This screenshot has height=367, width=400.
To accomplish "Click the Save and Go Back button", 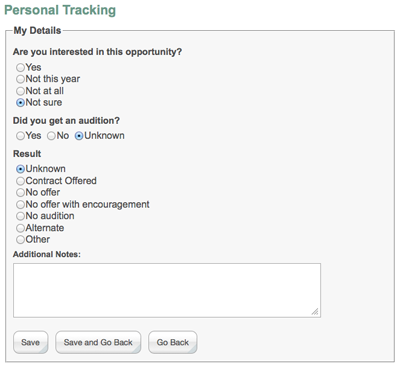I will 98,342.
